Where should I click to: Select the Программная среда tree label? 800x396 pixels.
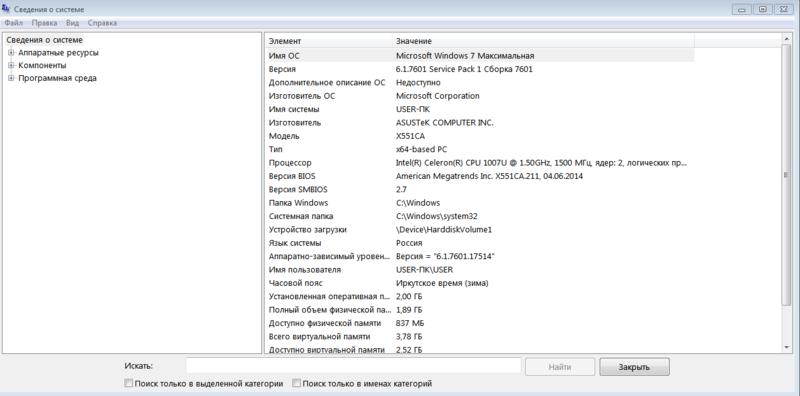click(x=57, y=78)
